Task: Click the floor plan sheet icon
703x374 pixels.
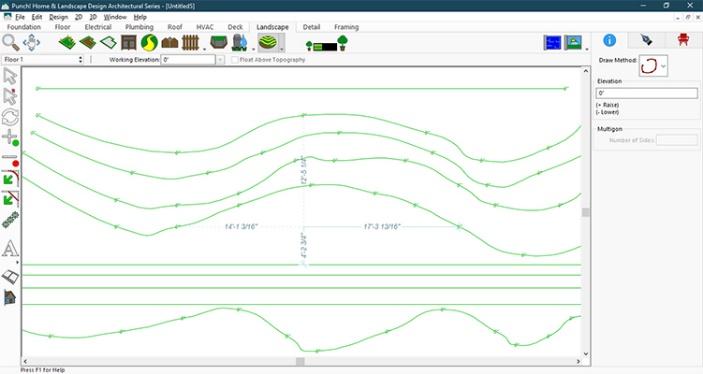Action: tap(10, 277)
